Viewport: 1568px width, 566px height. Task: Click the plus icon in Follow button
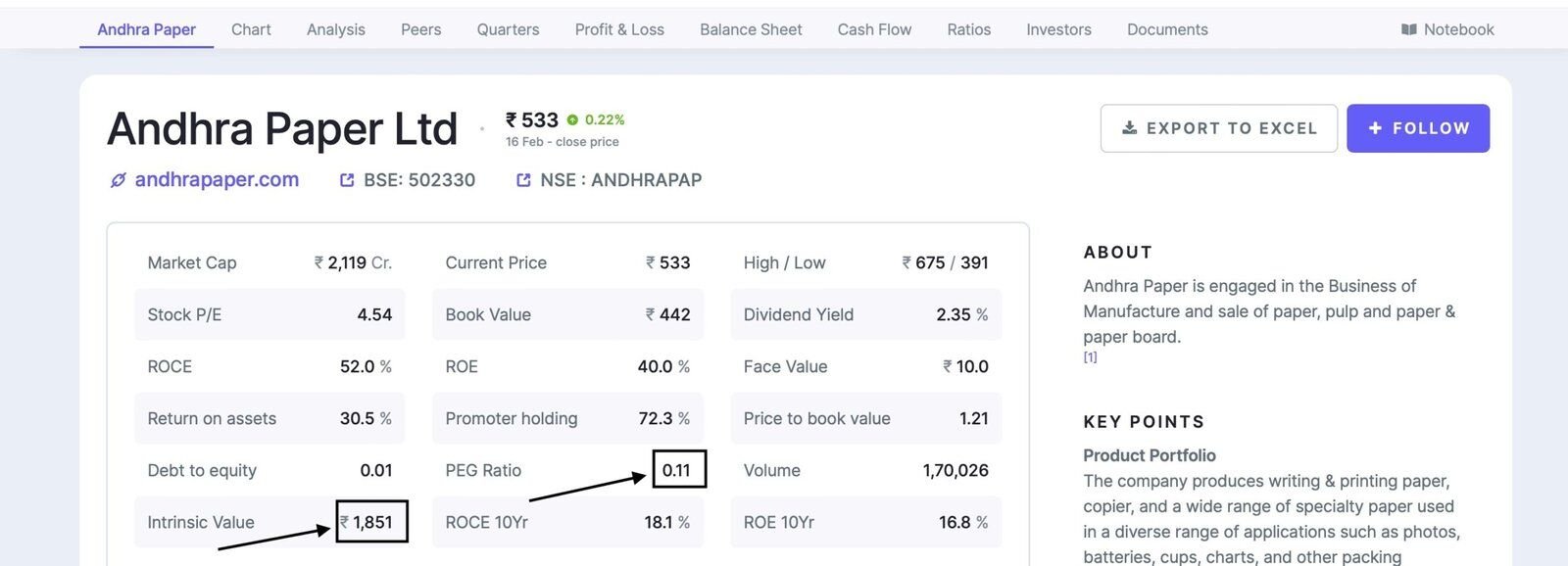click(1375, 128)
